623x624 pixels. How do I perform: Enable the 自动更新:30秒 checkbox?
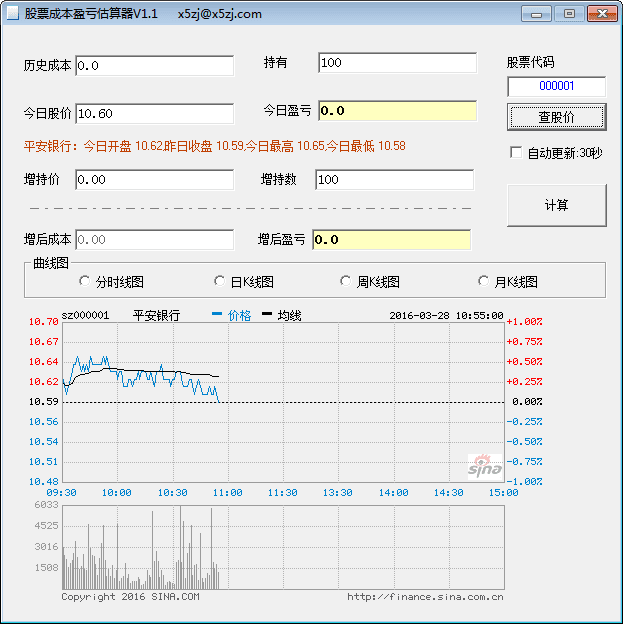516,153
